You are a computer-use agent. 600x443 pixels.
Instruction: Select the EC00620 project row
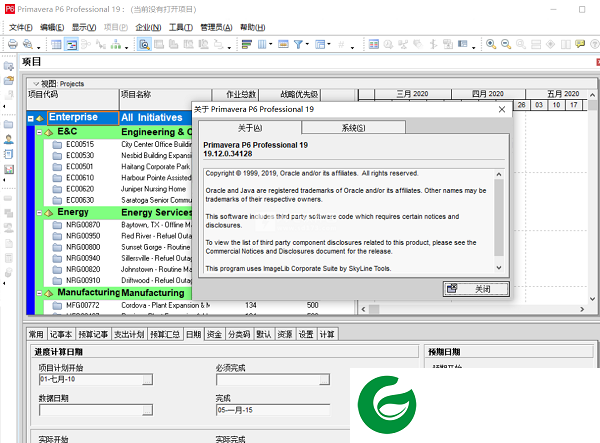point(117,189)
